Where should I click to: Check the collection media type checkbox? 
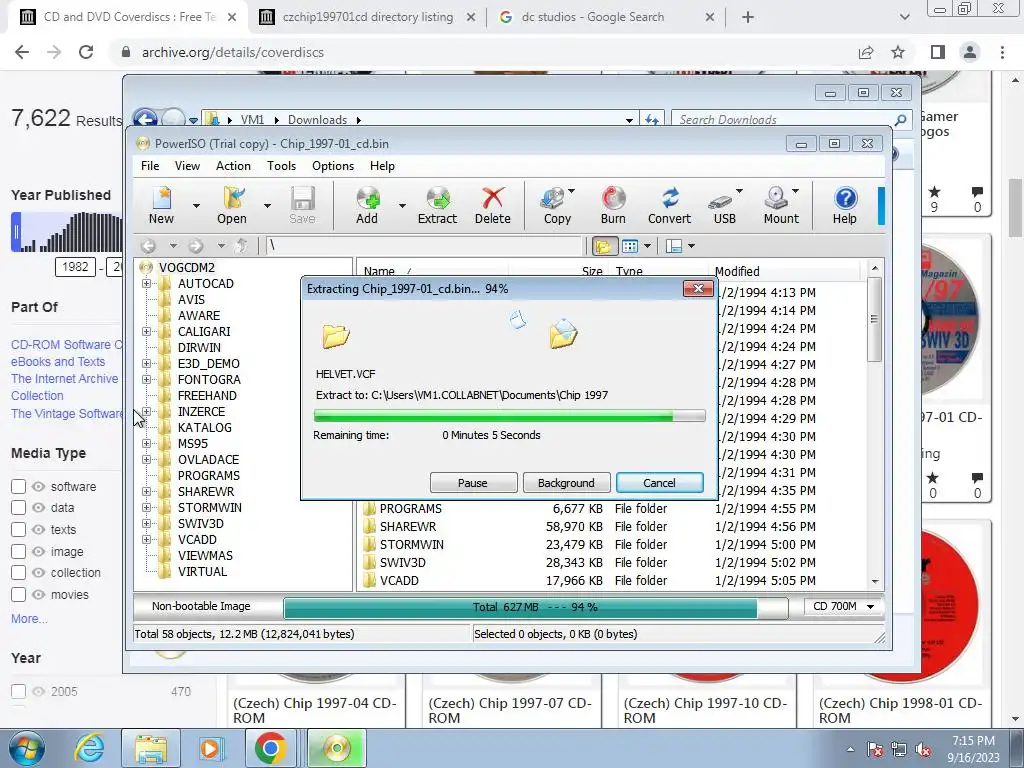click(x=18, y=573)
